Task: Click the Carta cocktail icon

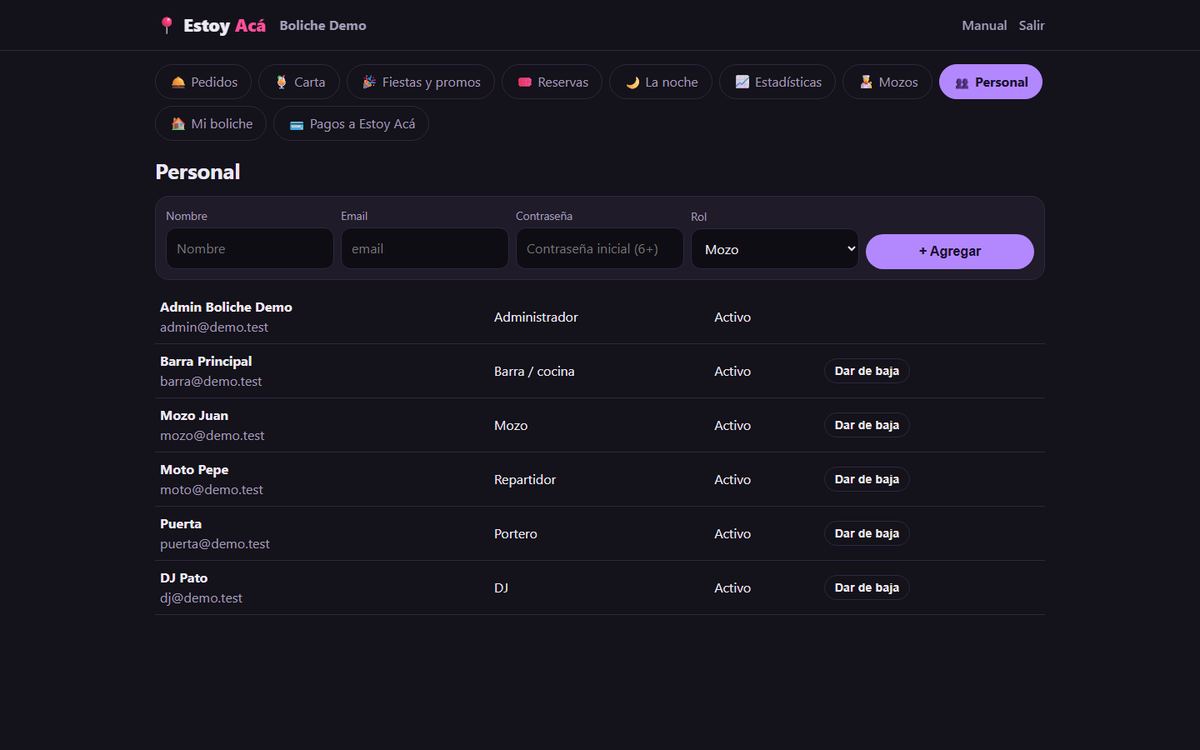Action: click(281, 82)
